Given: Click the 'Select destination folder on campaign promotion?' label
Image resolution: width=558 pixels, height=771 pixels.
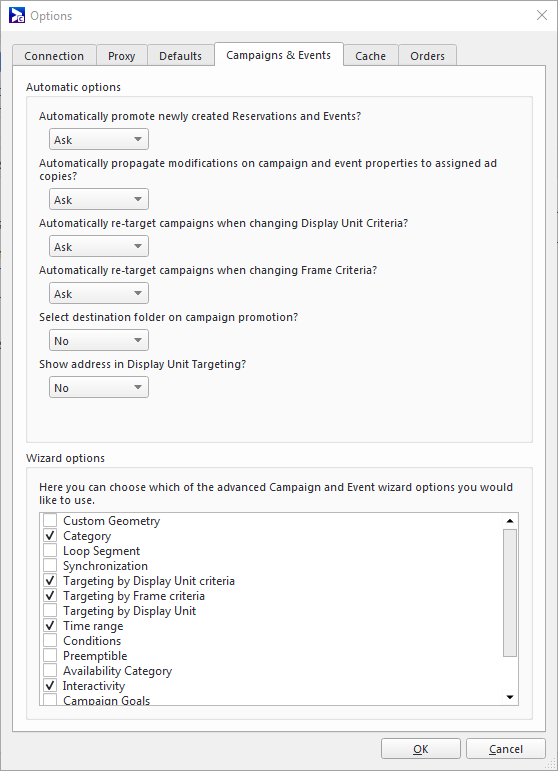Looking at the screenshot, I should click(169, 317).
